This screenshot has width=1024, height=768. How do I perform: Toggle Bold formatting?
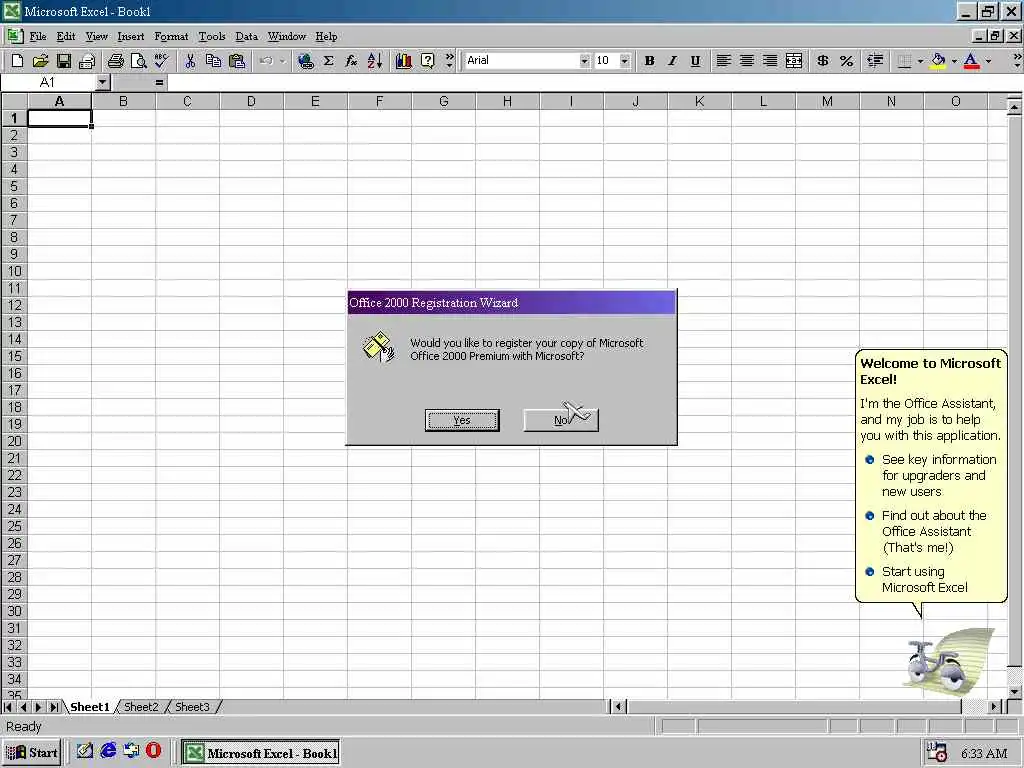pos(649,61)
